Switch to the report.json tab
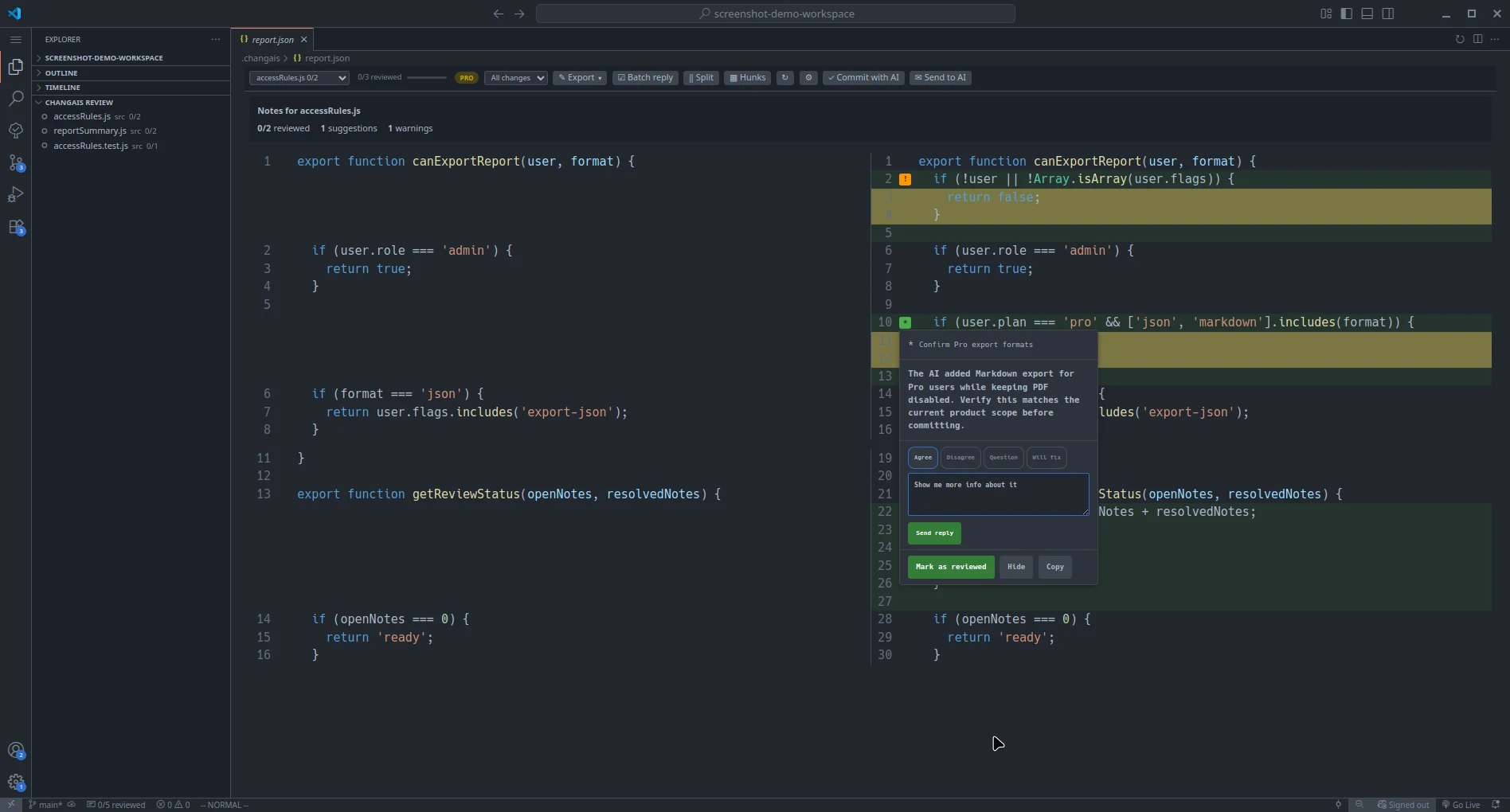 pyautogui.click(x=272, y=40)
